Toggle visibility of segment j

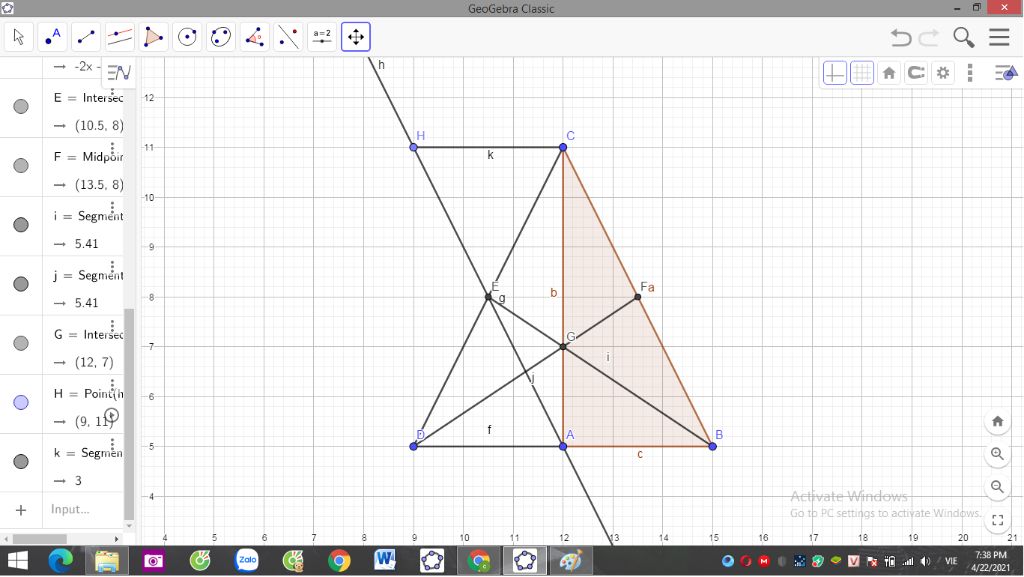point(21,284)
